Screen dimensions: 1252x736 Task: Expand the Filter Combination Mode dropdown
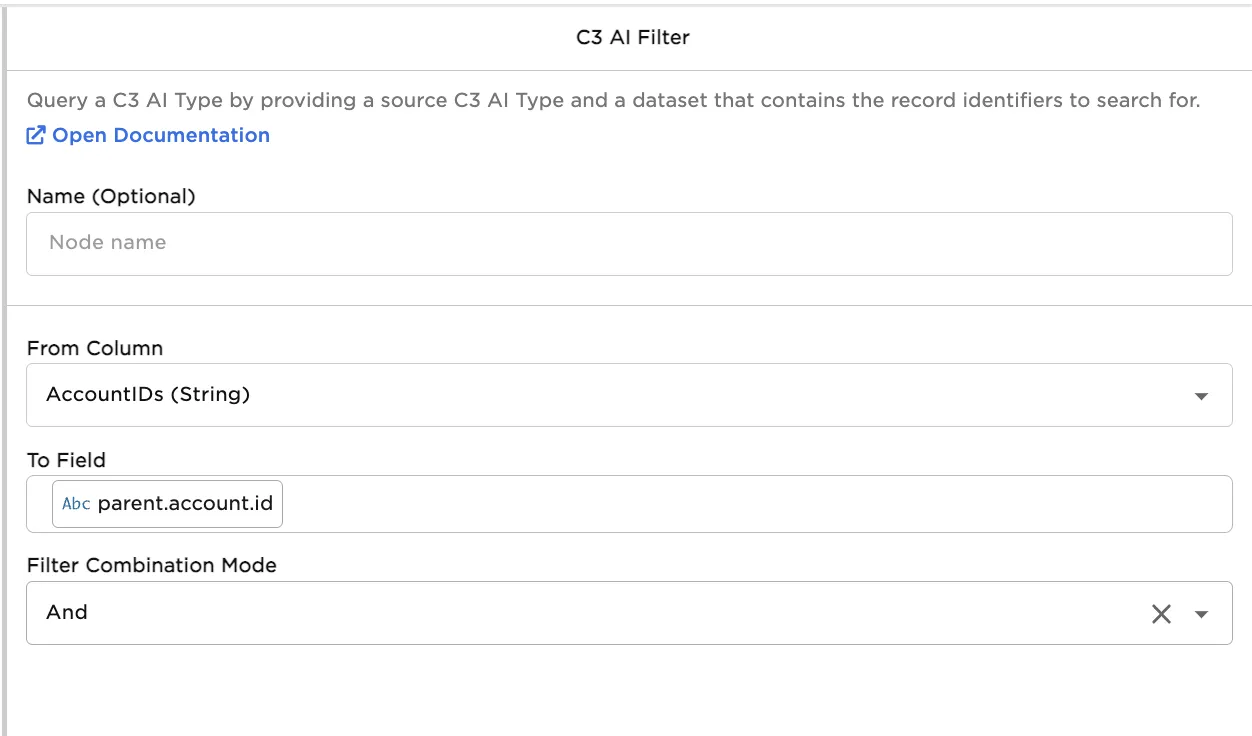(600, 613)
